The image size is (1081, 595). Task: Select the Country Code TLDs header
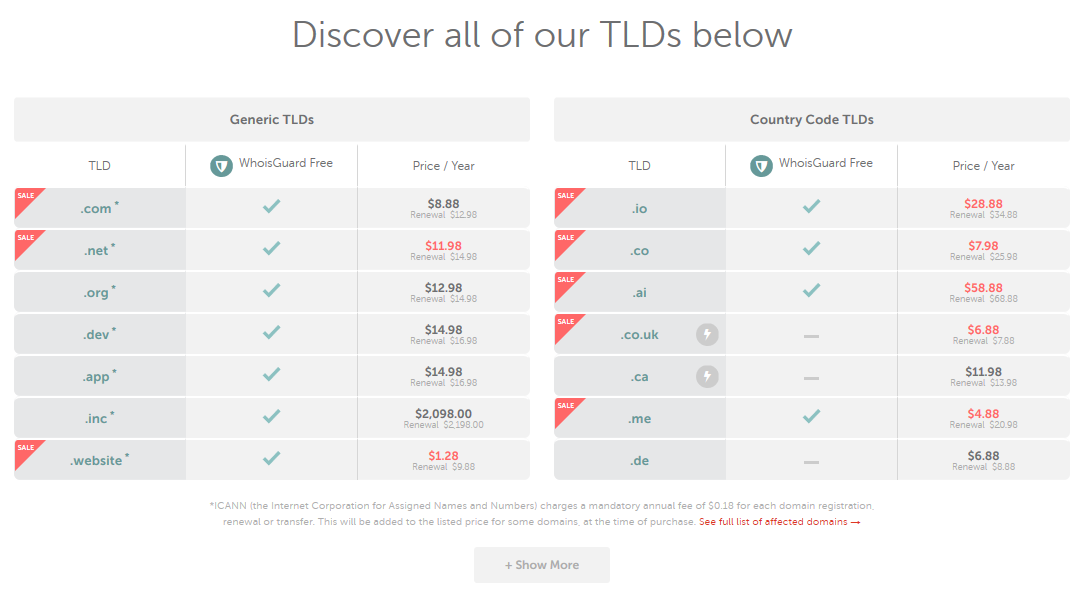(x=811, y=119)
